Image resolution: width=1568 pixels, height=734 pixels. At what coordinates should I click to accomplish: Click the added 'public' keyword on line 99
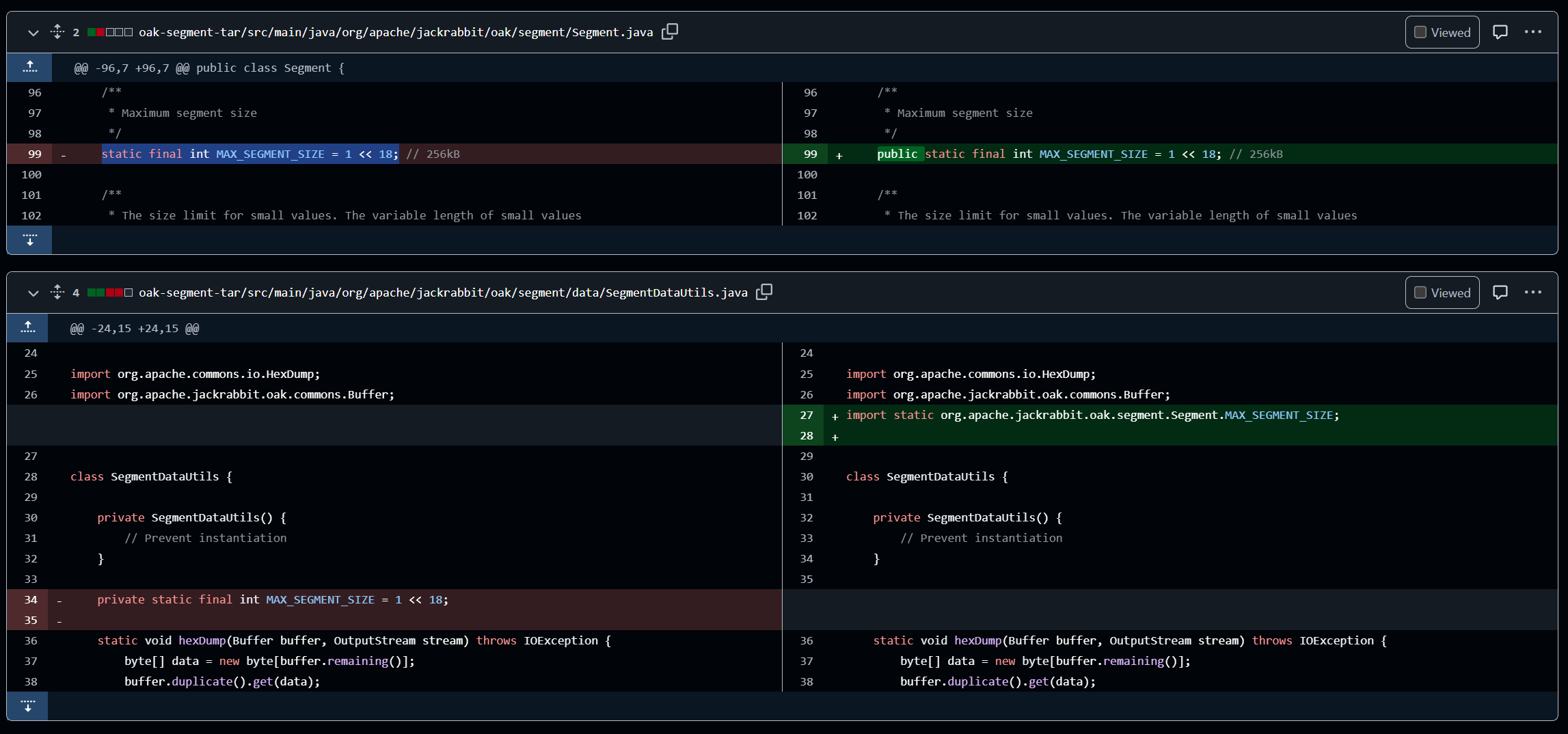pos(897,154)
